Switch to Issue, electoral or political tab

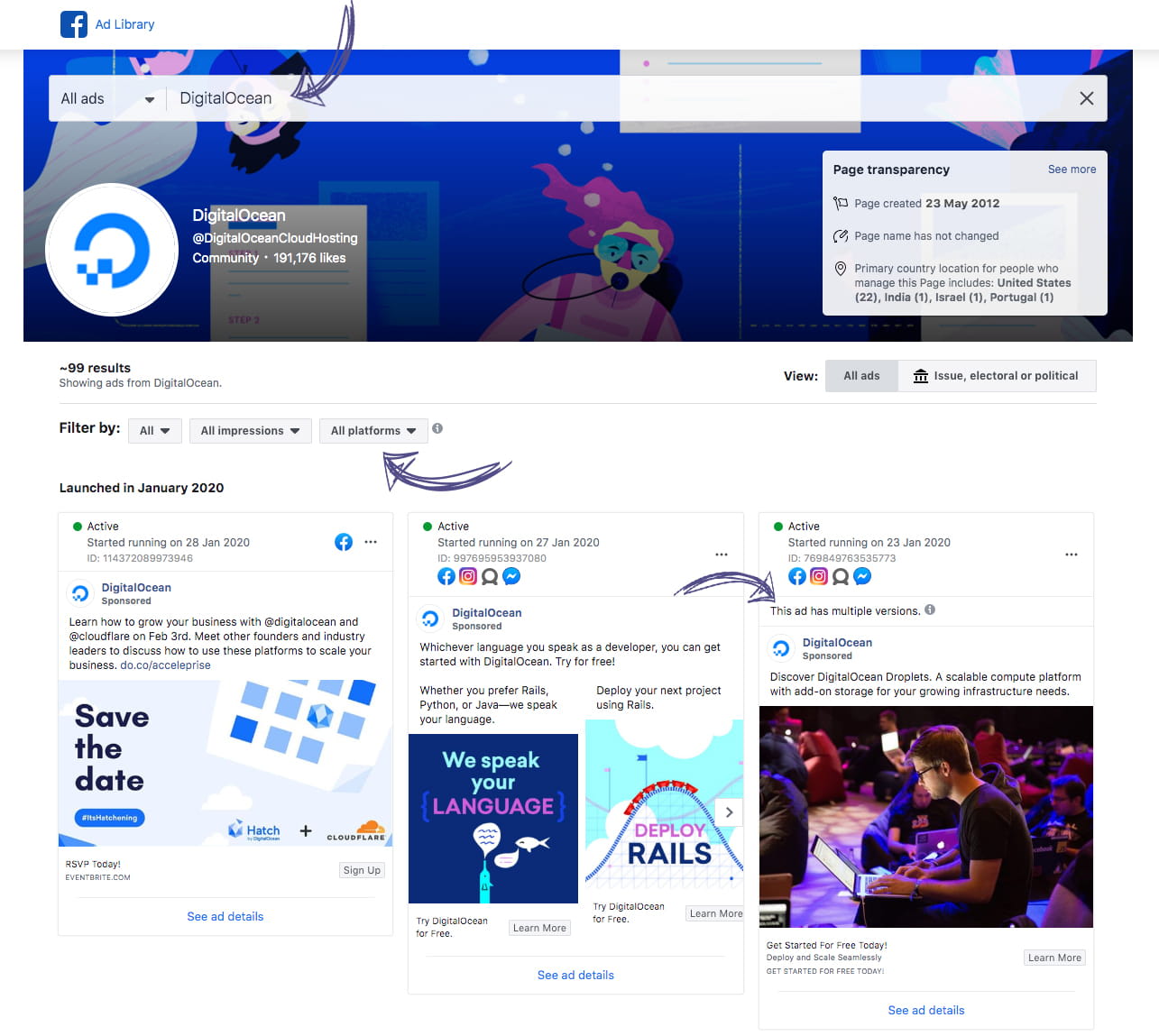pyautogui.click(x=997, y=376)
